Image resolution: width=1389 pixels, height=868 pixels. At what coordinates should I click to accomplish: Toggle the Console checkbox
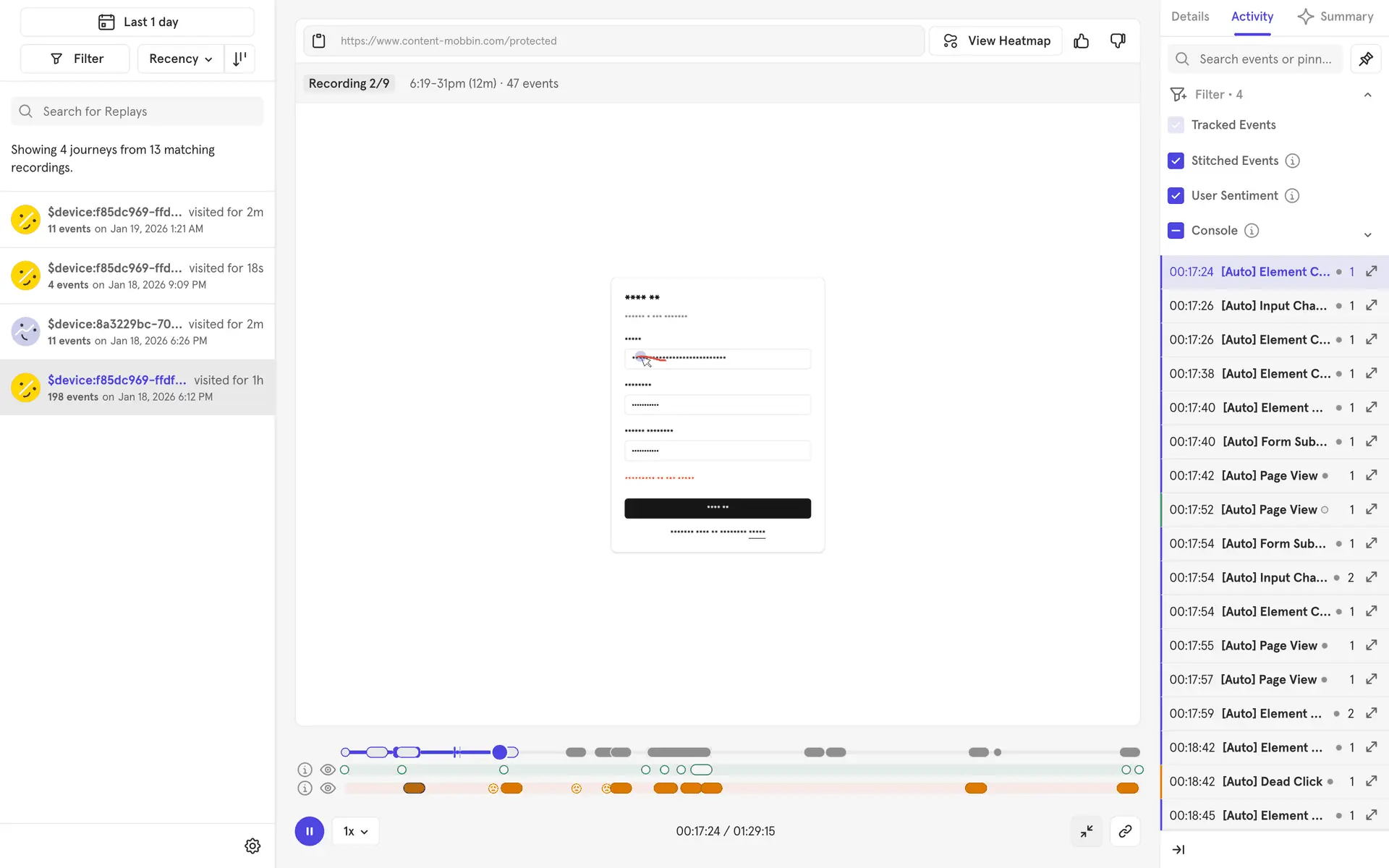(x=1176, y=231)
